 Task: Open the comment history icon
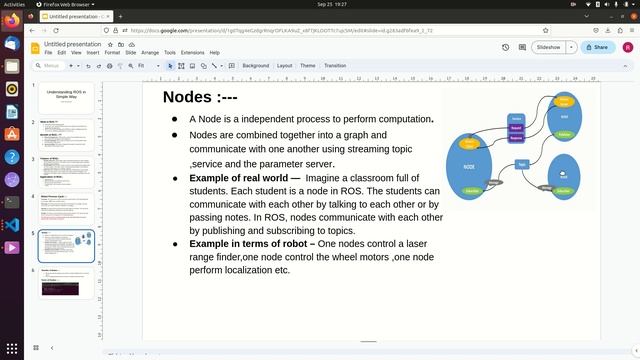coord(522,47)
